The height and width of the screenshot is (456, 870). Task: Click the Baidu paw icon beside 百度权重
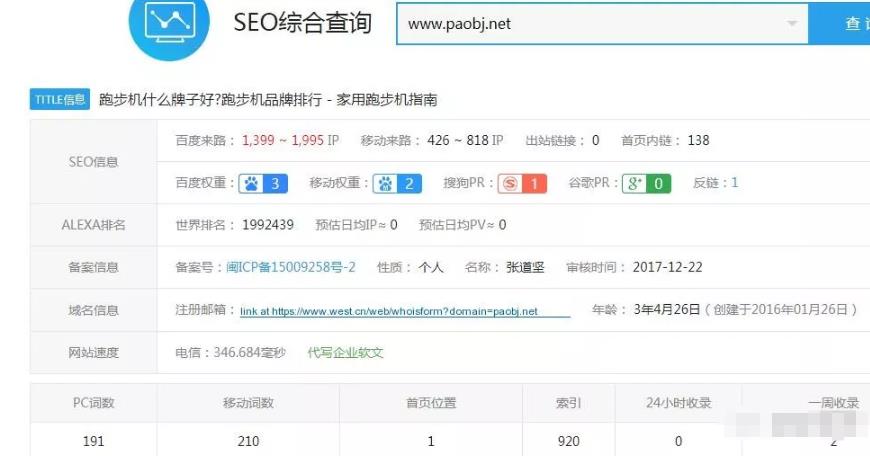pyautogui.click(x=251, y=184)
